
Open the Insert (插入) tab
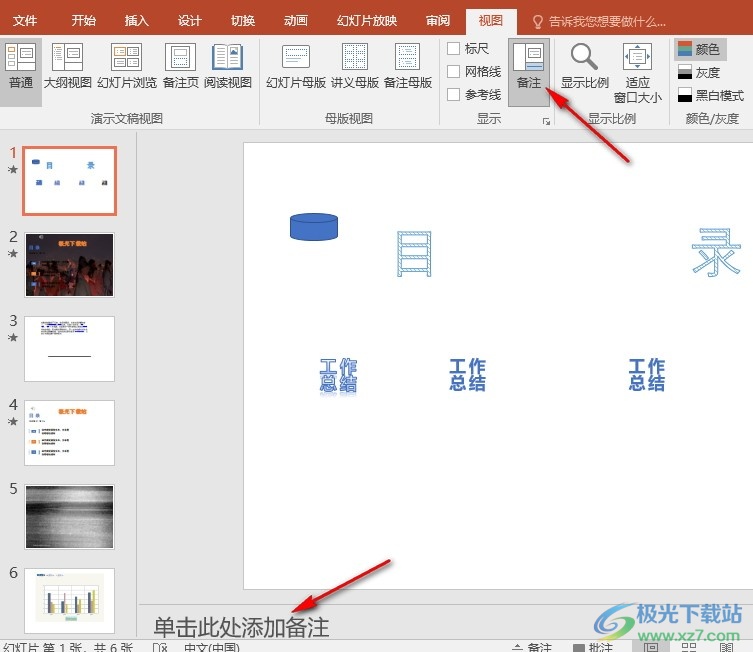click(x=137, y=20)
